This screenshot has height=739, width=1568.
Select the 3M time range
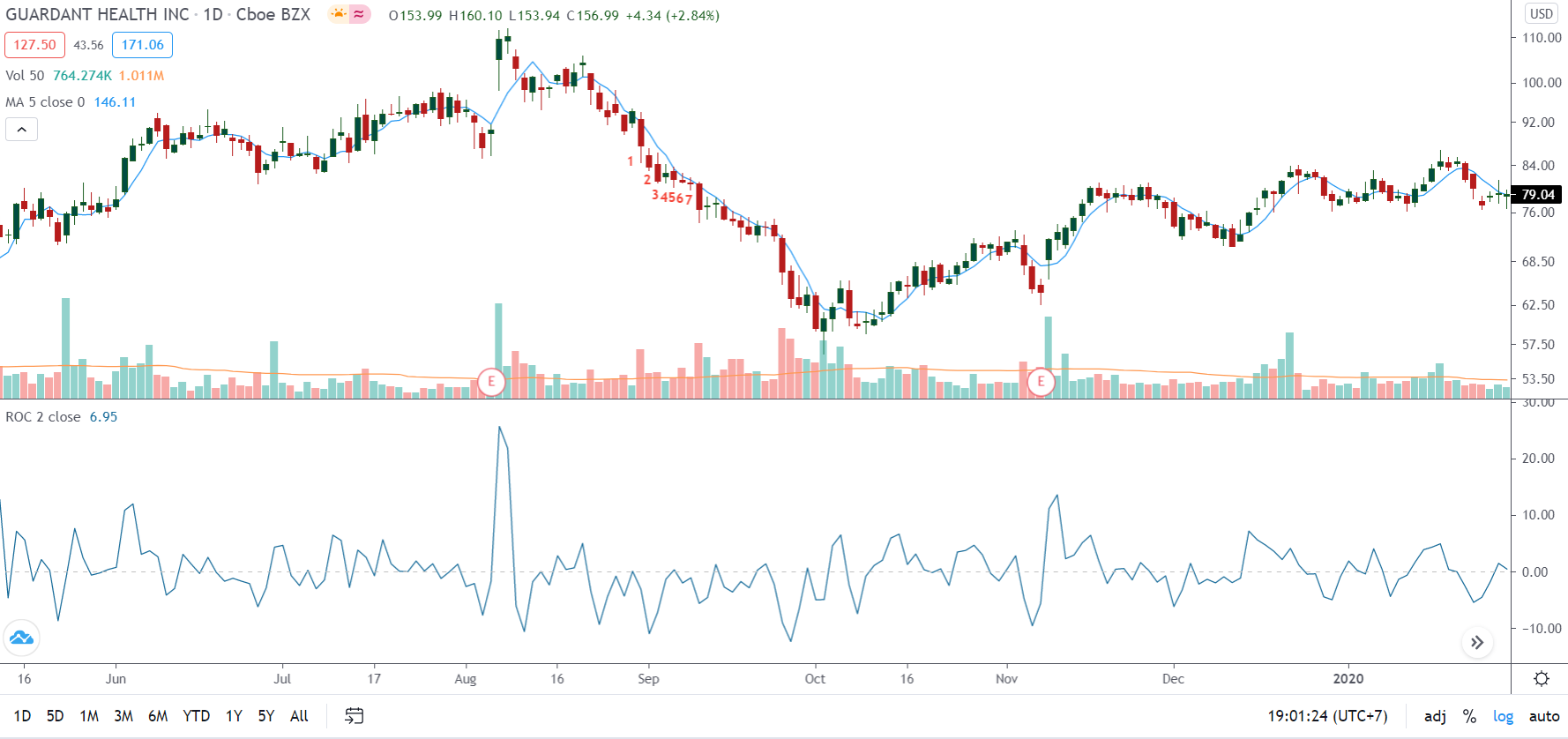123,716
